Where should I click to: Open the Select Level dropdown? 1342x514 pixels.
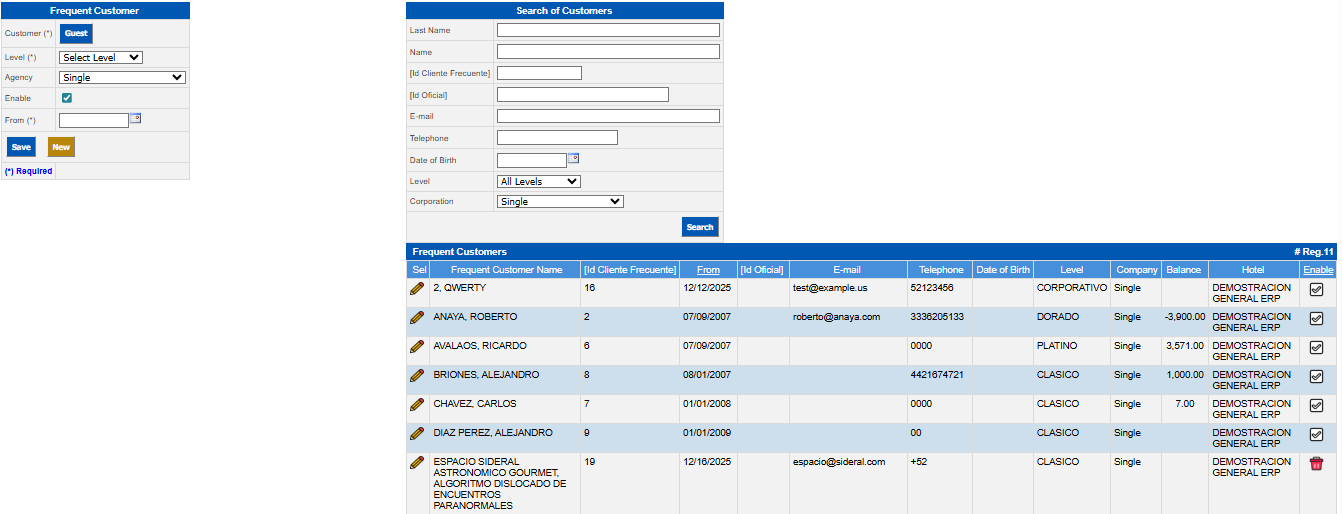click(x=101, y=58)
